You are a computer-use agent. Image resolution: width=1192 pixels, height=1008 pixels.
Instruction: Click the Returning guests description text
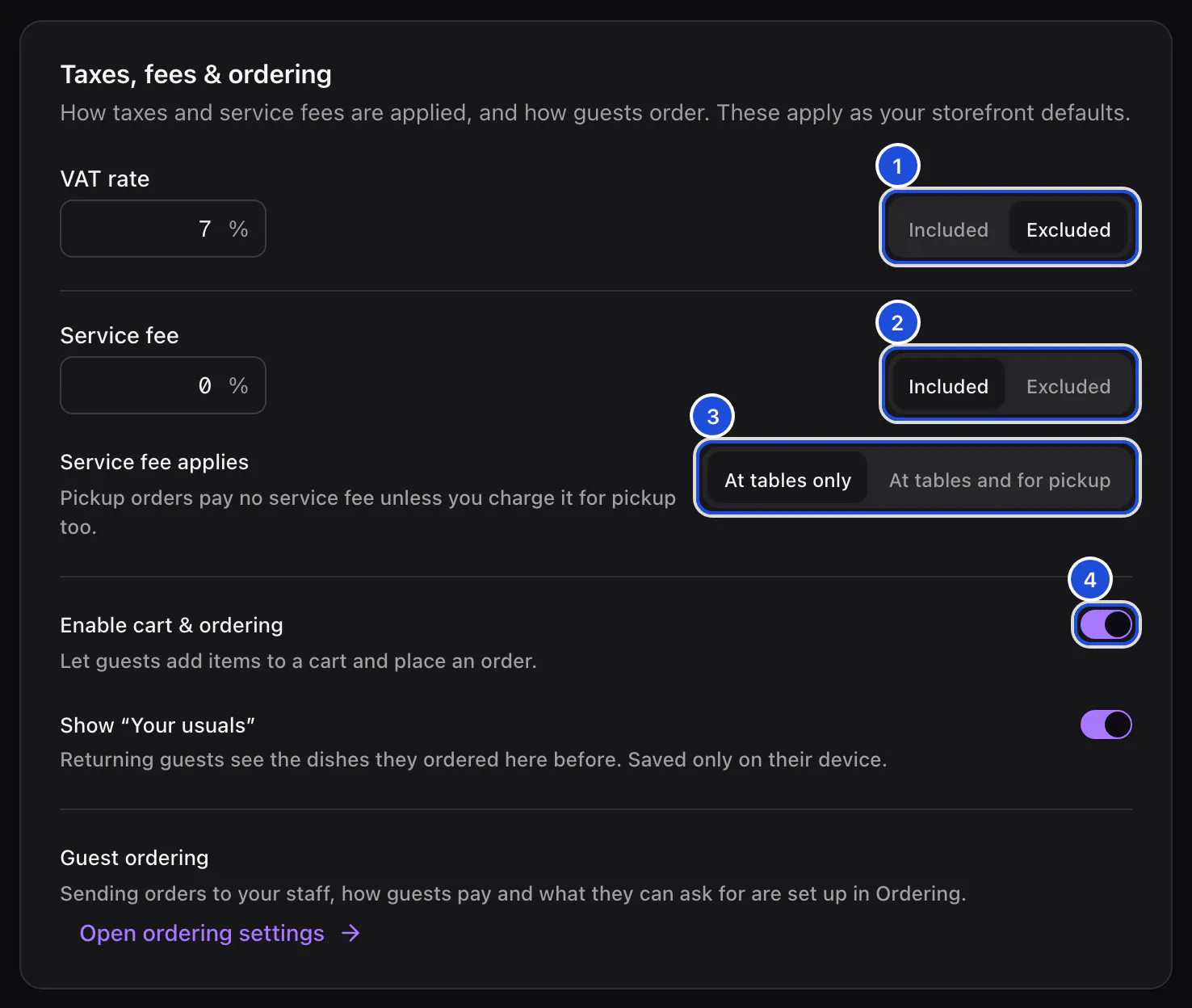click(x=474, y=759)
